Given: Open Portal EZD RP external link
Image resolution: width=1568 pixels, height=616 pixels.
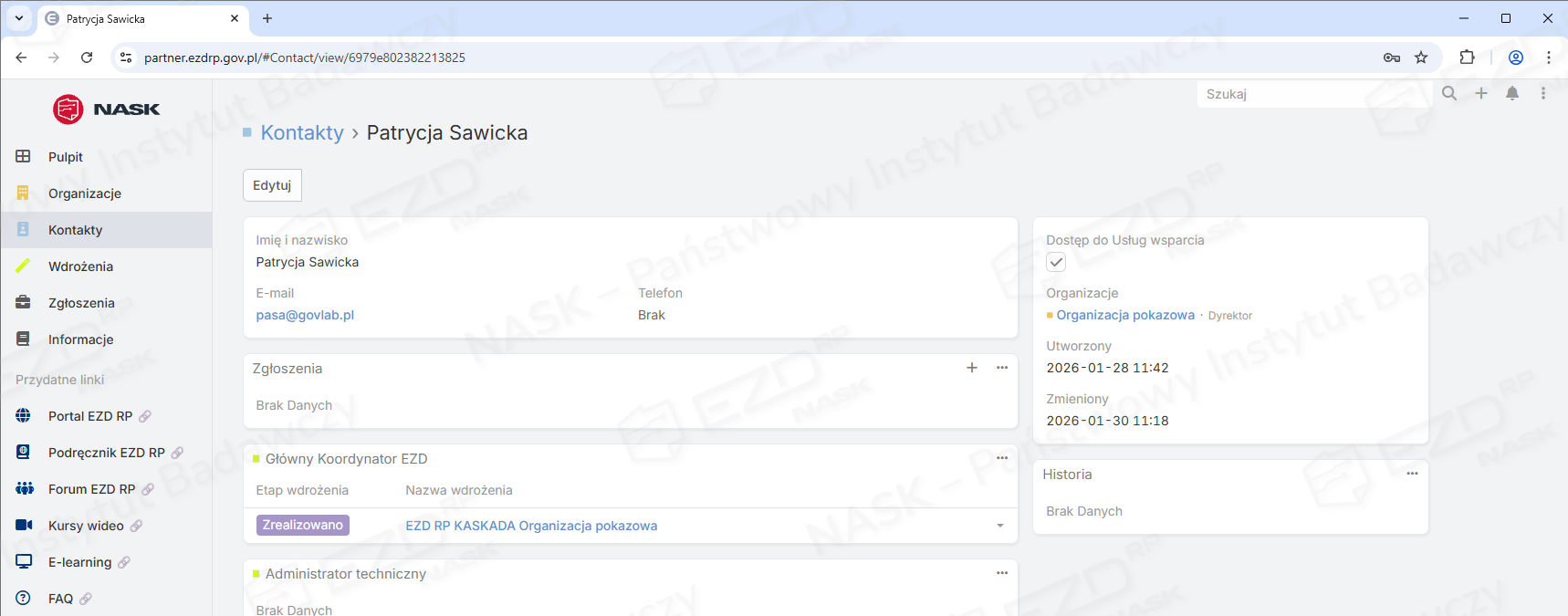Looking at the screenshot, I should point(90,416).
